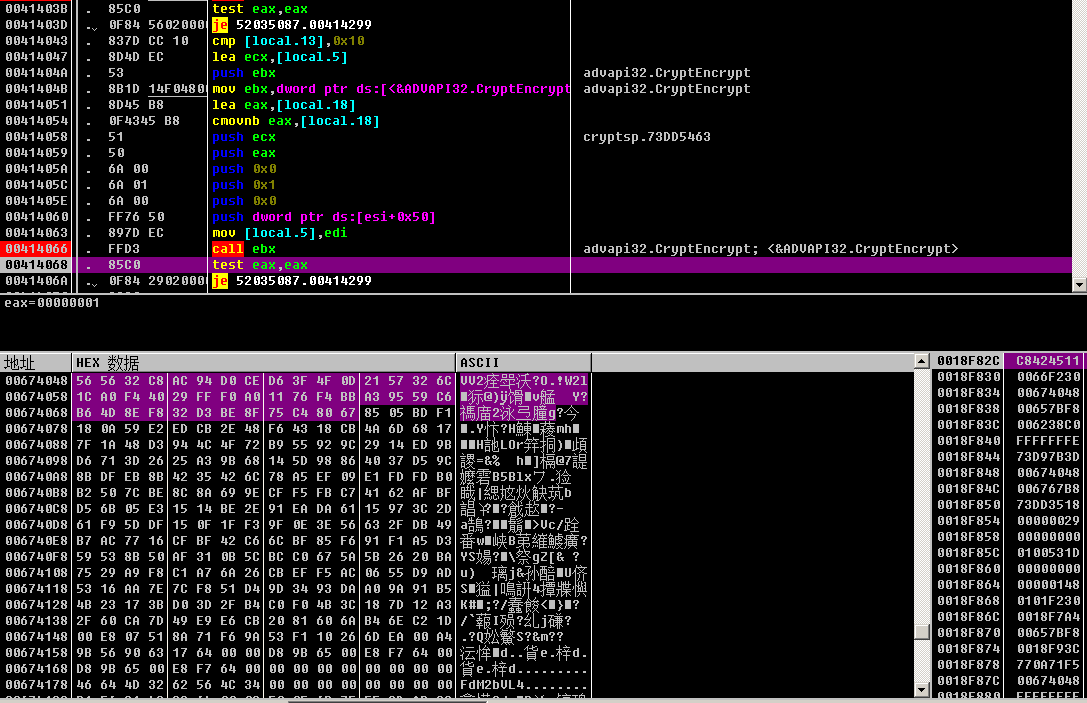Click hex dump scrollbar thumb

[922, 632]
